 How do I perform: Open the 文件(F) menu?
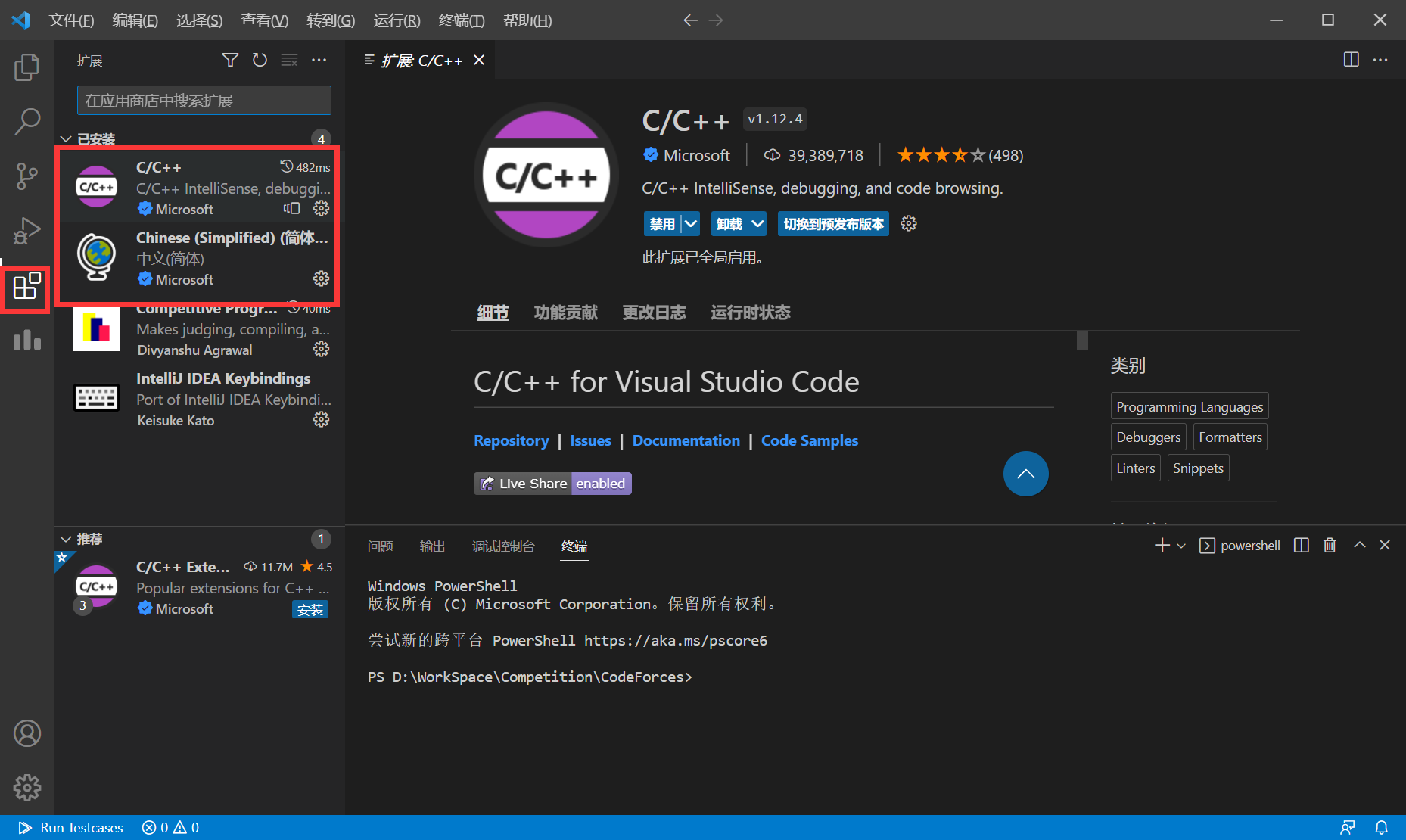71,20
